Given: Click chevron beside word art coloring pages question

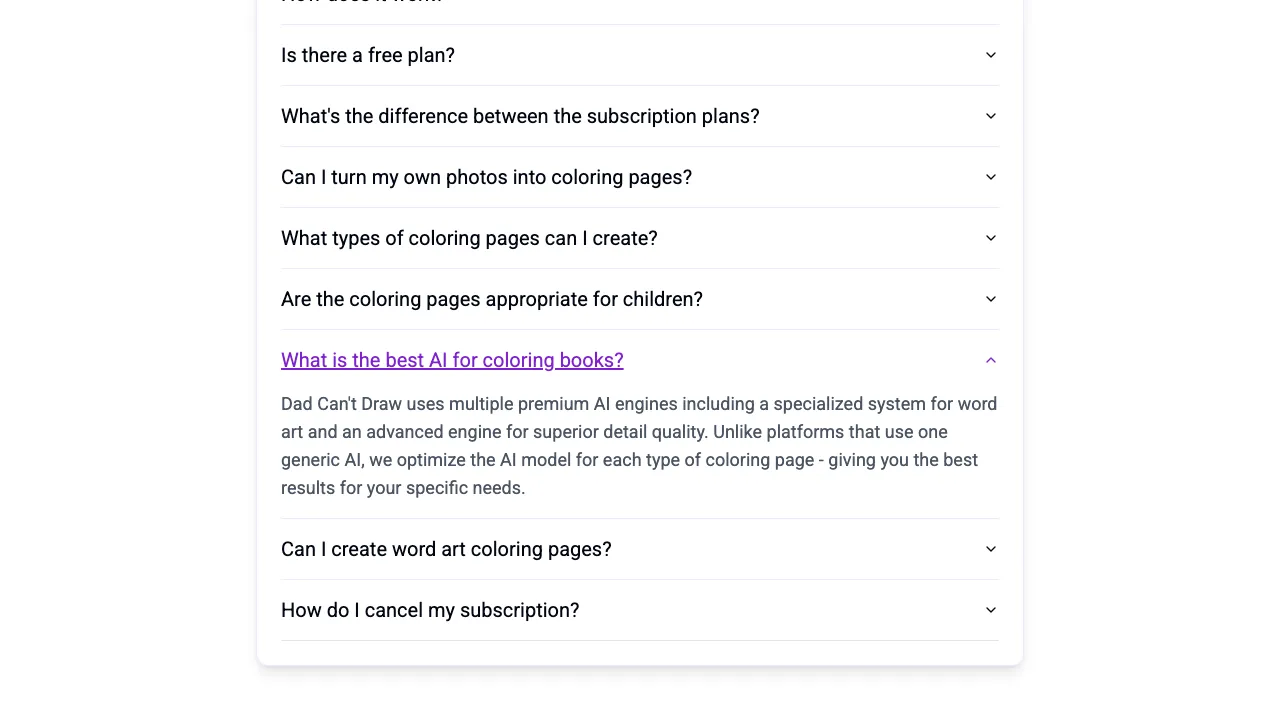Looking at the screenshot, I should tap(990, 549).
